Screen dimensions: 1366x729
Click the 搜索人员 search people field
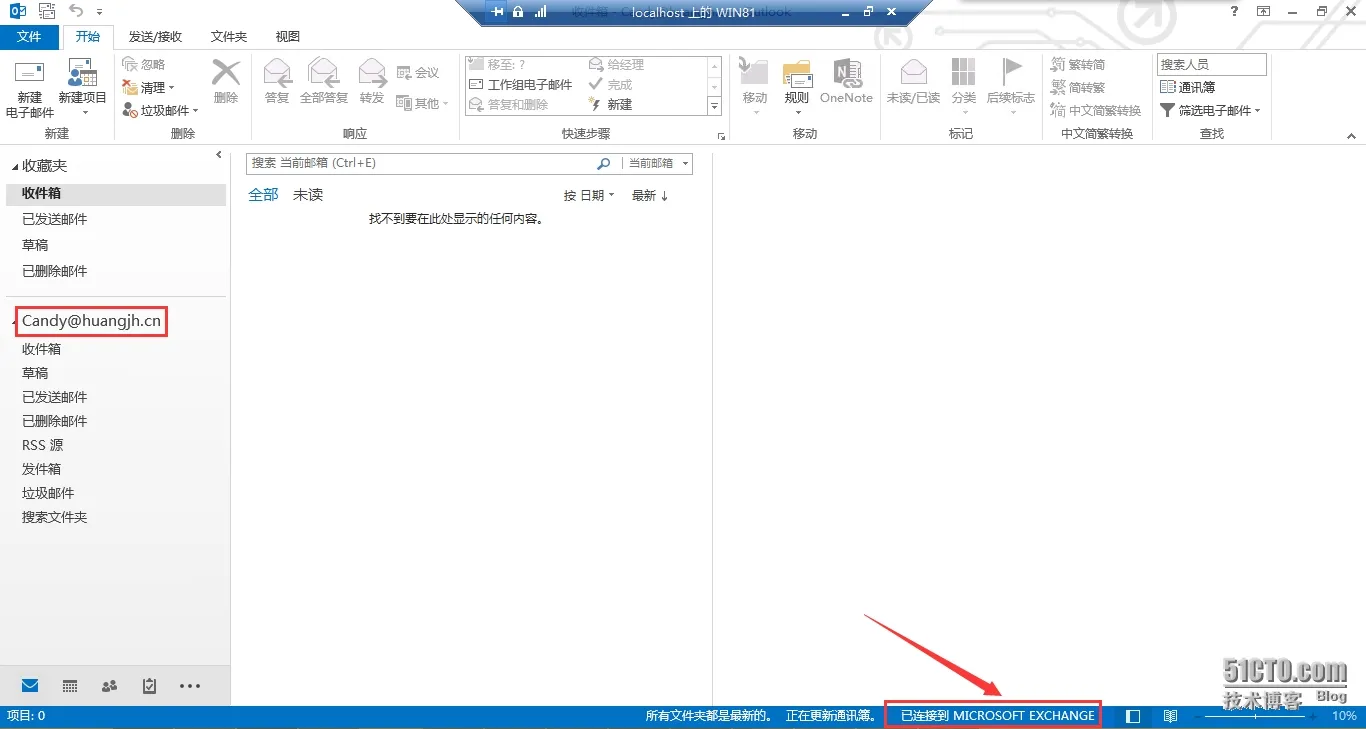(1212, 64)
